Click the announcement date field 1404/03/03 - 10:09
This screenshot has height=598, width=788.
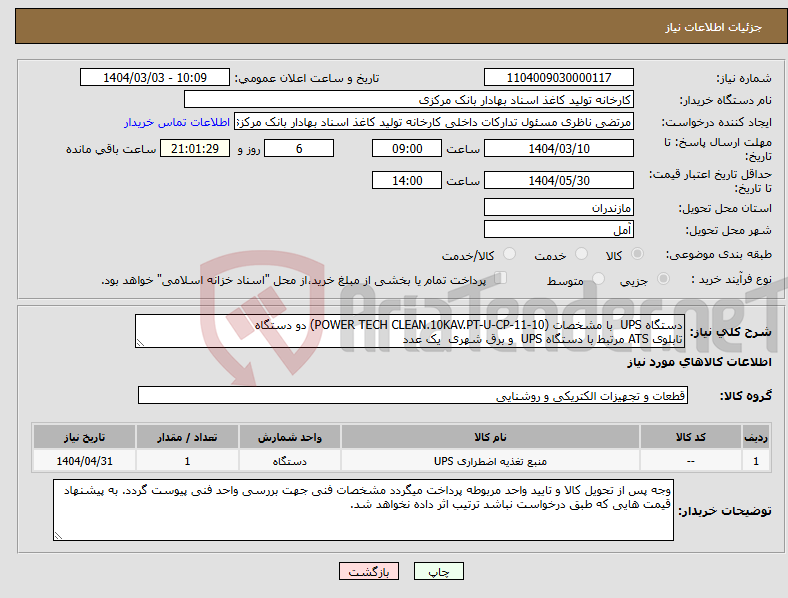(x=155, y=77)
